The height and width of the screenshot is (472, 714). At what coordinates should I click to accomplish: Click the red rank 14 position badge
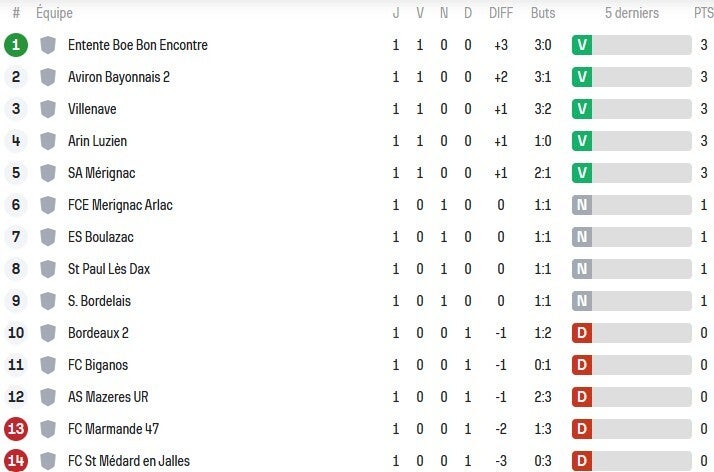click(x=16, y=461)
